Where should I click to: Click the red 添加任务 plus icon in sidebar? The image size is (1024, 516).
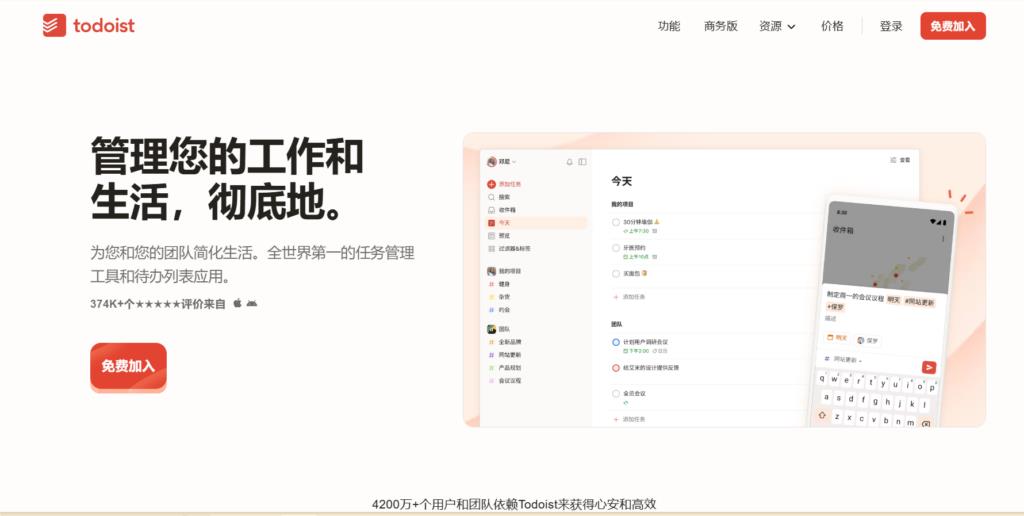click(491, 184)
